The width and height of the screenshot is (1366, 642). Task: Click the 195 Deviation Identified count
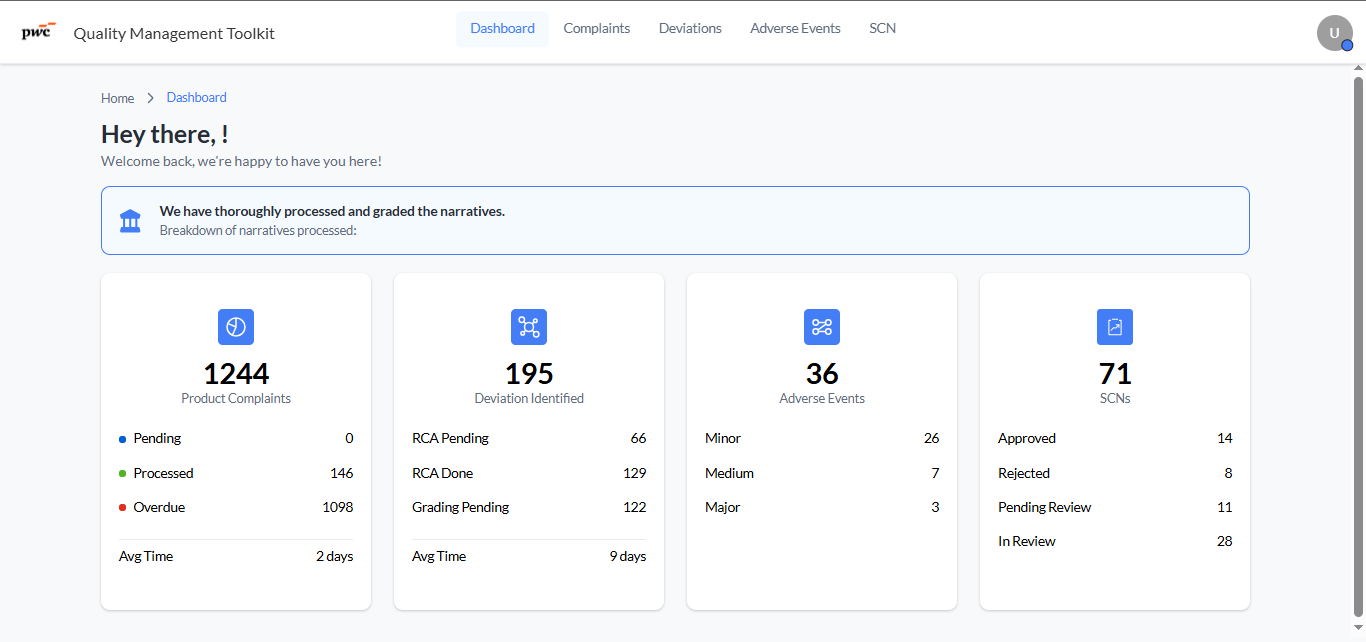[x=529, y=374]
